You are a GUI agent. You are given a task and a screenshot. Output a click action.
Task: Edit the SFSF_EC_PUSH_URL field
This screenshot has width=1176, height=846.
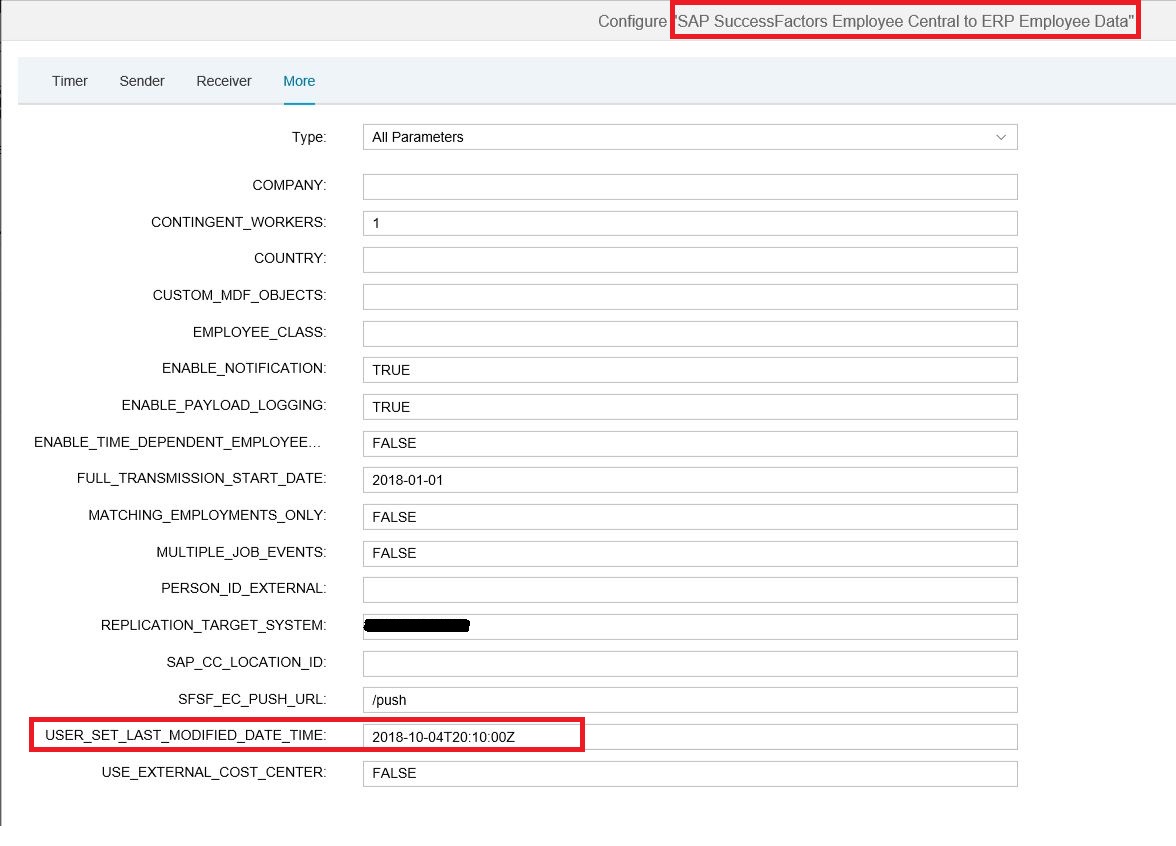click(x=690, y=700)
